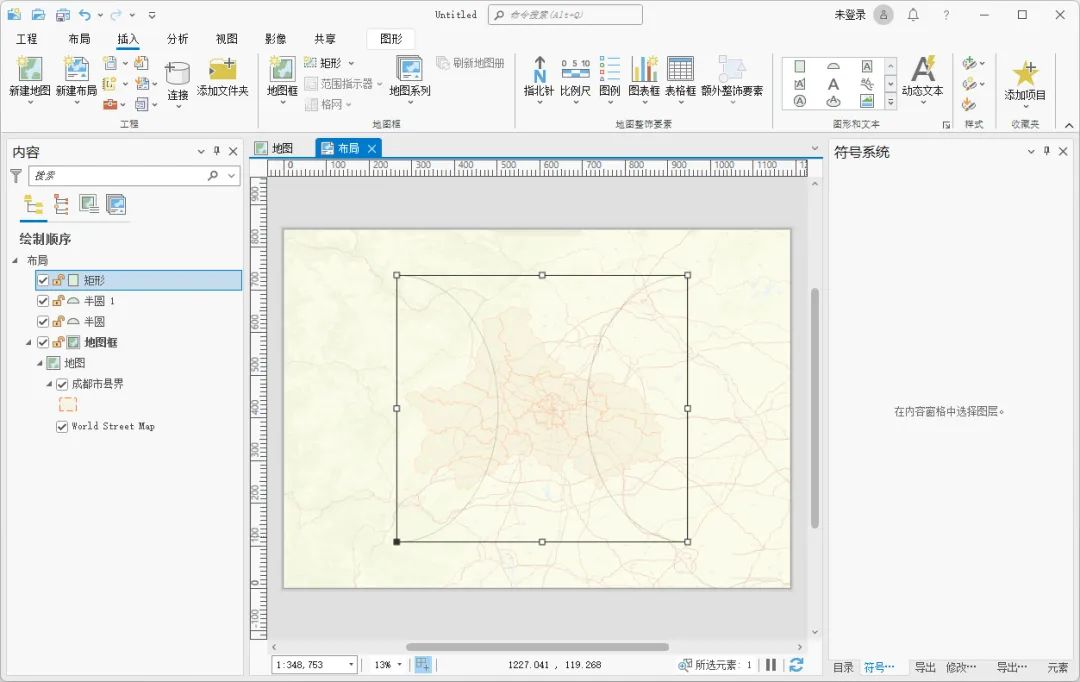The width and height of the screenshot is (1080, 682).
Task: Open the 连接 (Connections) database icon
Action: coord(178,74)
